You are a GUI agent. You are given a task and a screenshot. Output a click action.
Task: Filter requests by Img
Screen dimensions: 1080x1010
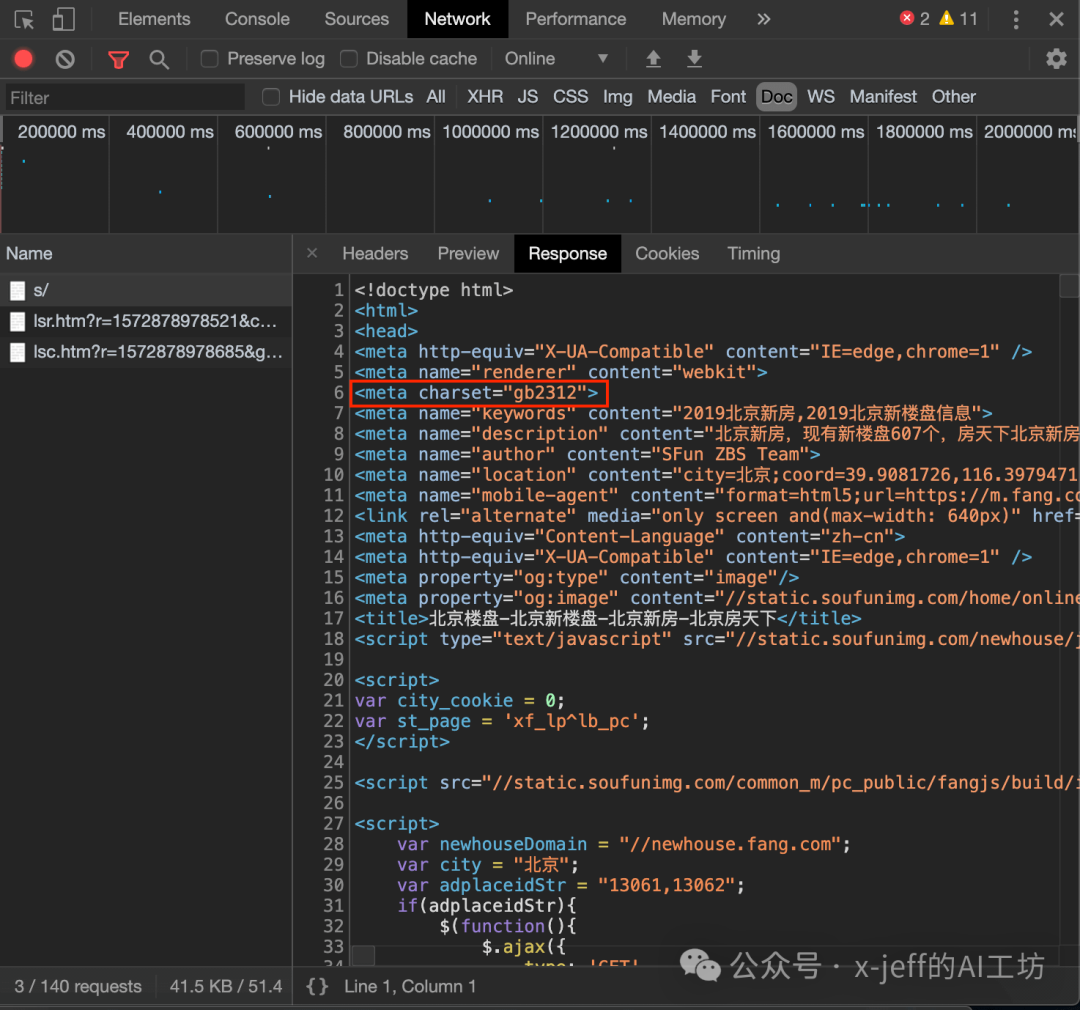coord(618,97)
